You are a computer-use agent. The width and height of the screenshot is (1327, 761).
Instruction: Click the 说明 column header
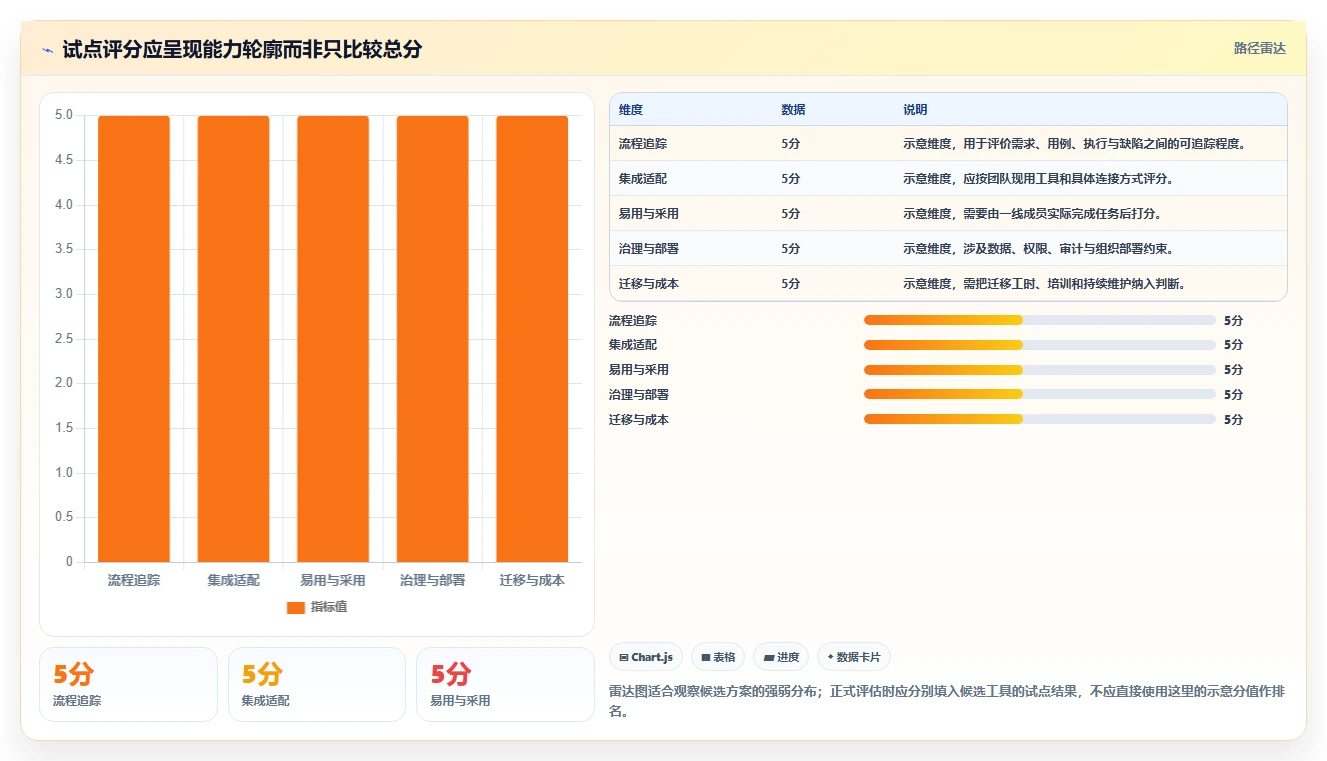click(915, 109)
